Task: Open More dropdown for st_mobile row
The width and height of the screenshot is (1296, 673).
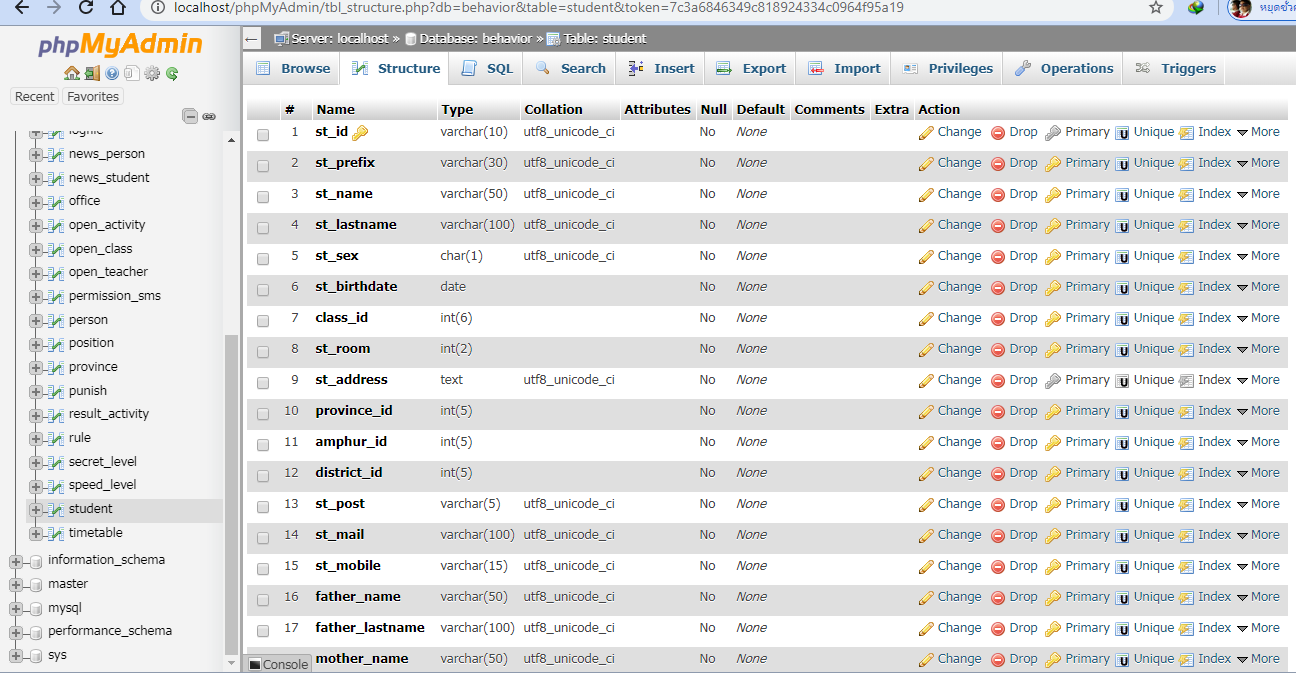Action: pos(1258,566)
